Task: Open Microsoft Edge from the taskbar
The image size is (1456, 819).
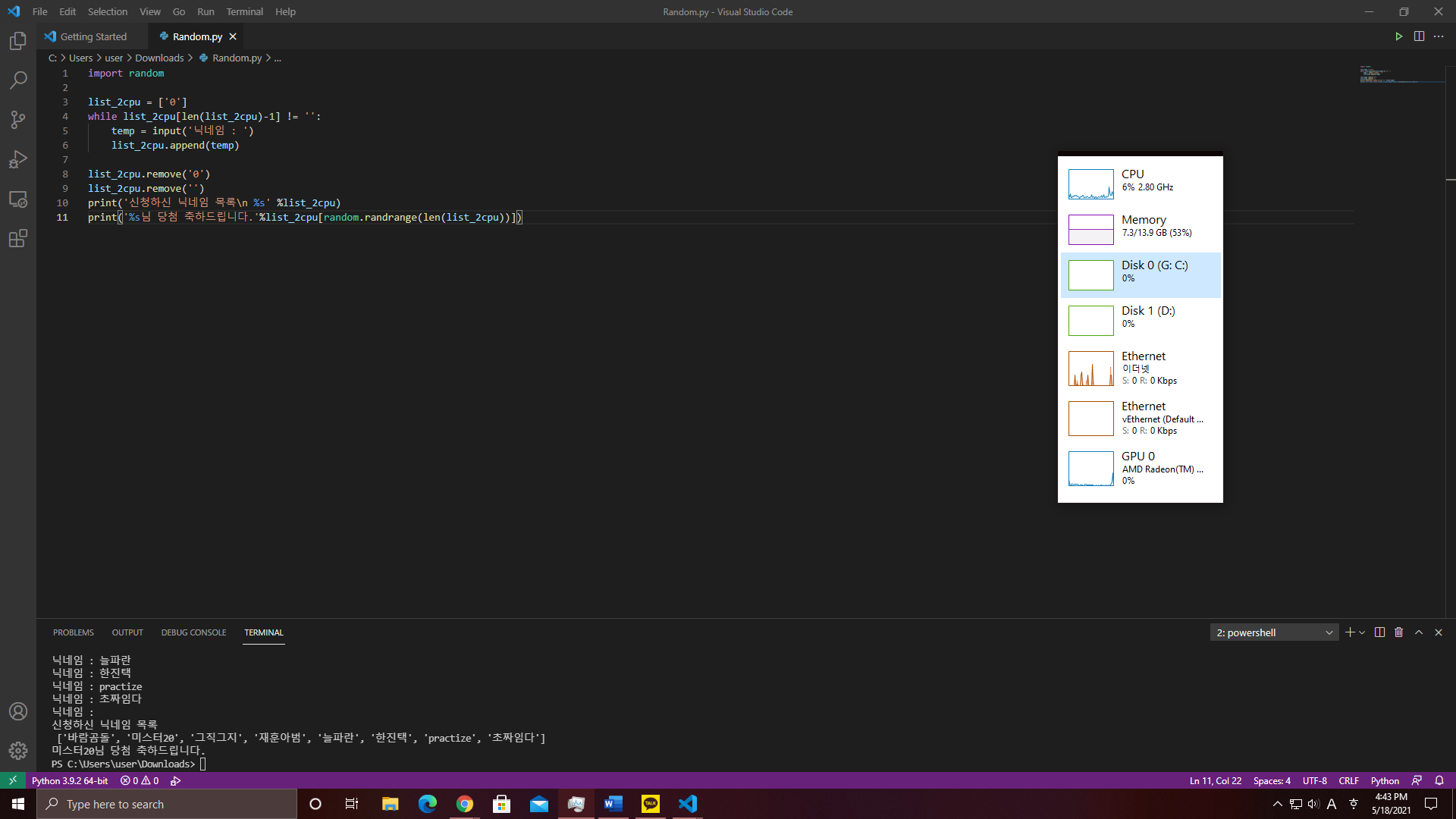Action: tap(428, 804)
